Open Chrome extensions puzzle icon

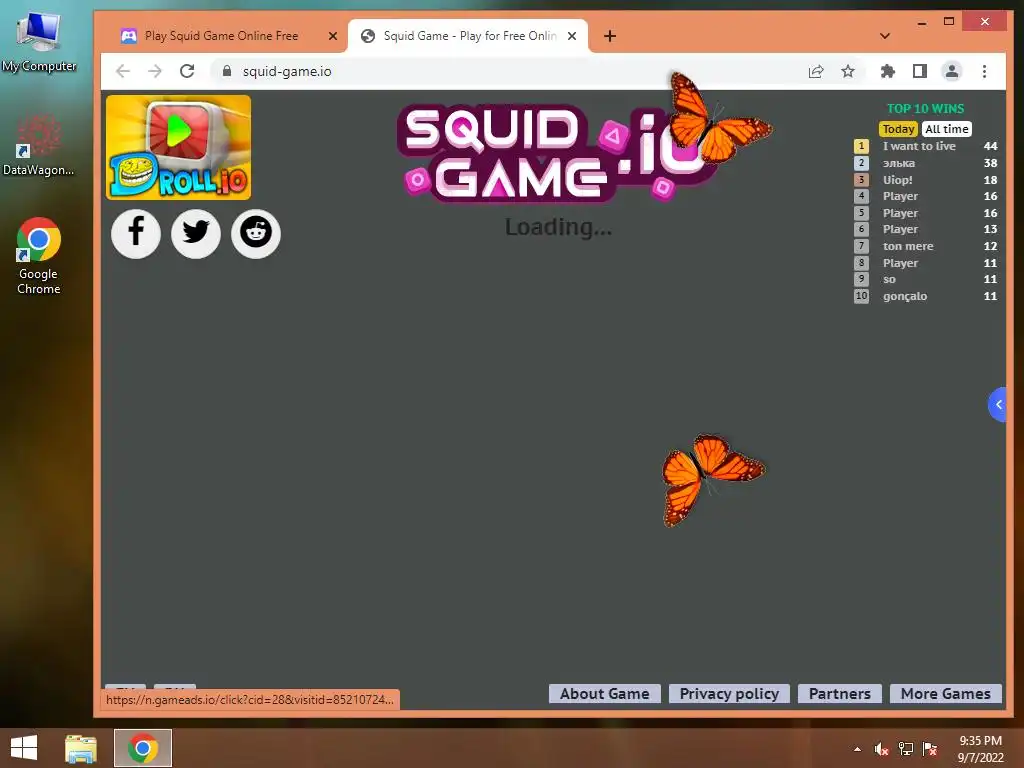888,71
